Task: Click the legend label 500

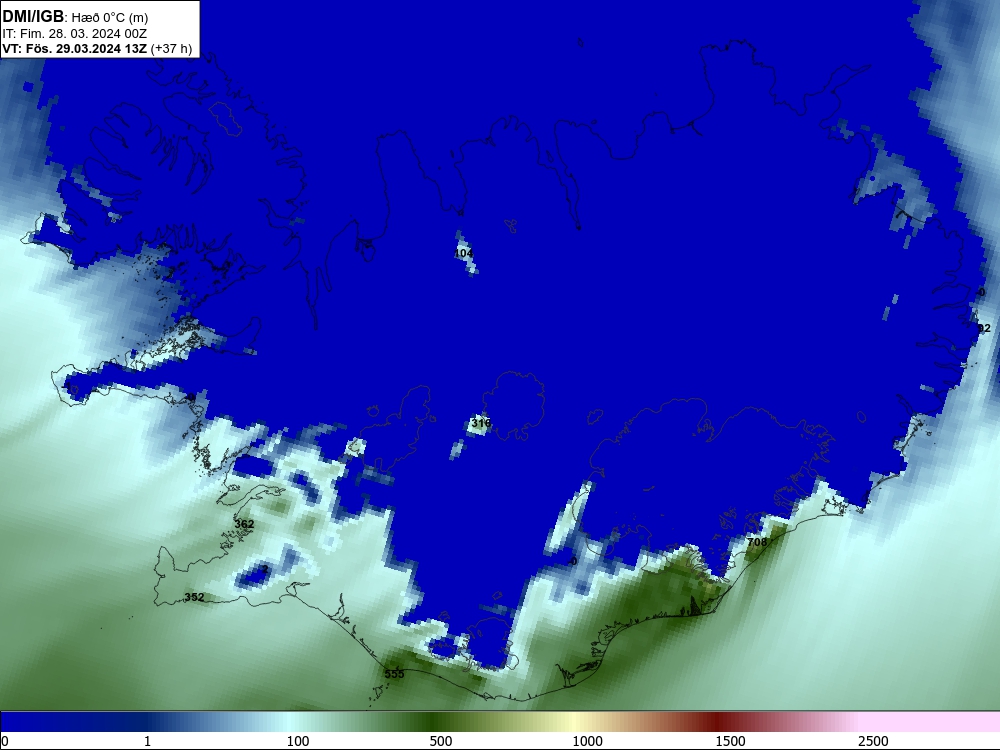Action: [441, 741]
